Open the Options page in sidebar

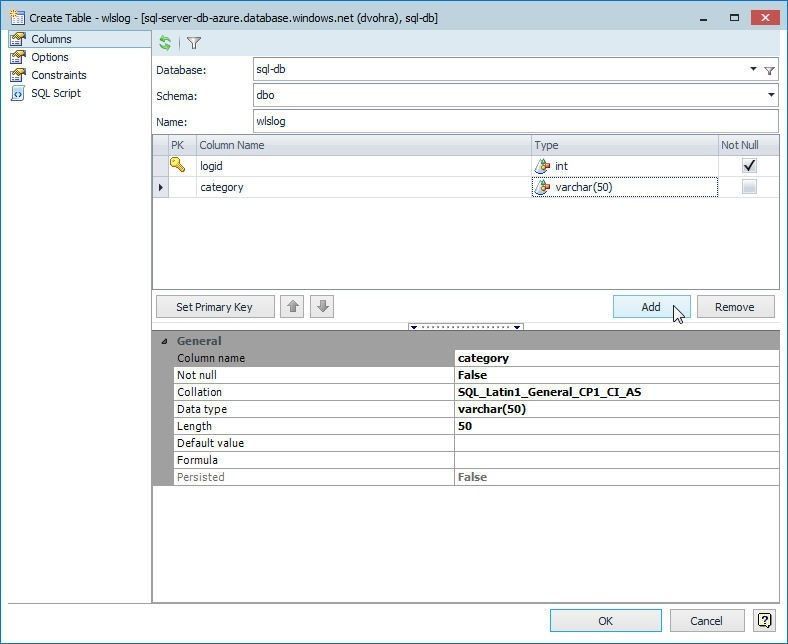point(50,57)
